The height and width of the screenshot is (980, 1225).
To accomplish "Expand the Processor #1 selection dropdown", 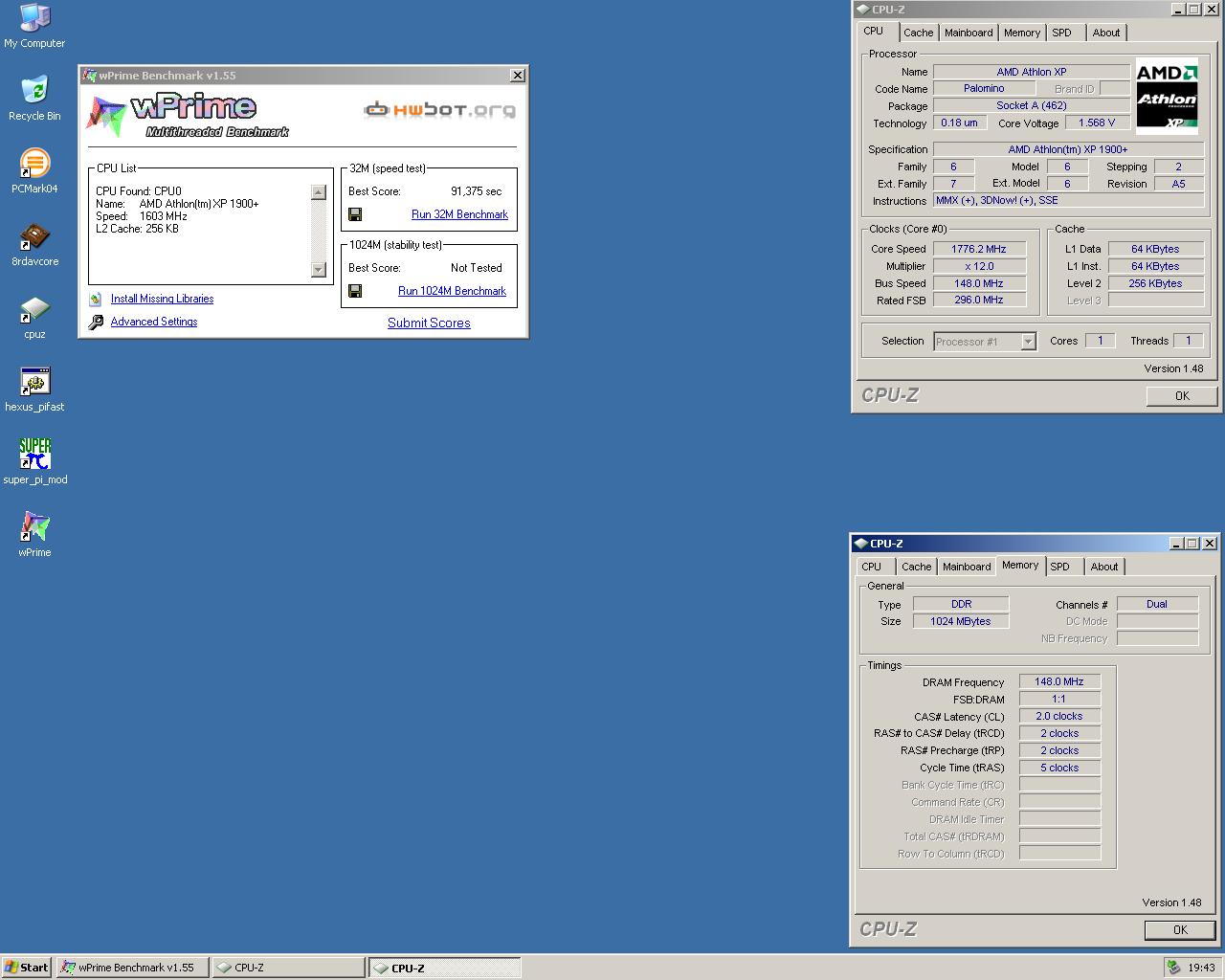I will coord(1028,342).
